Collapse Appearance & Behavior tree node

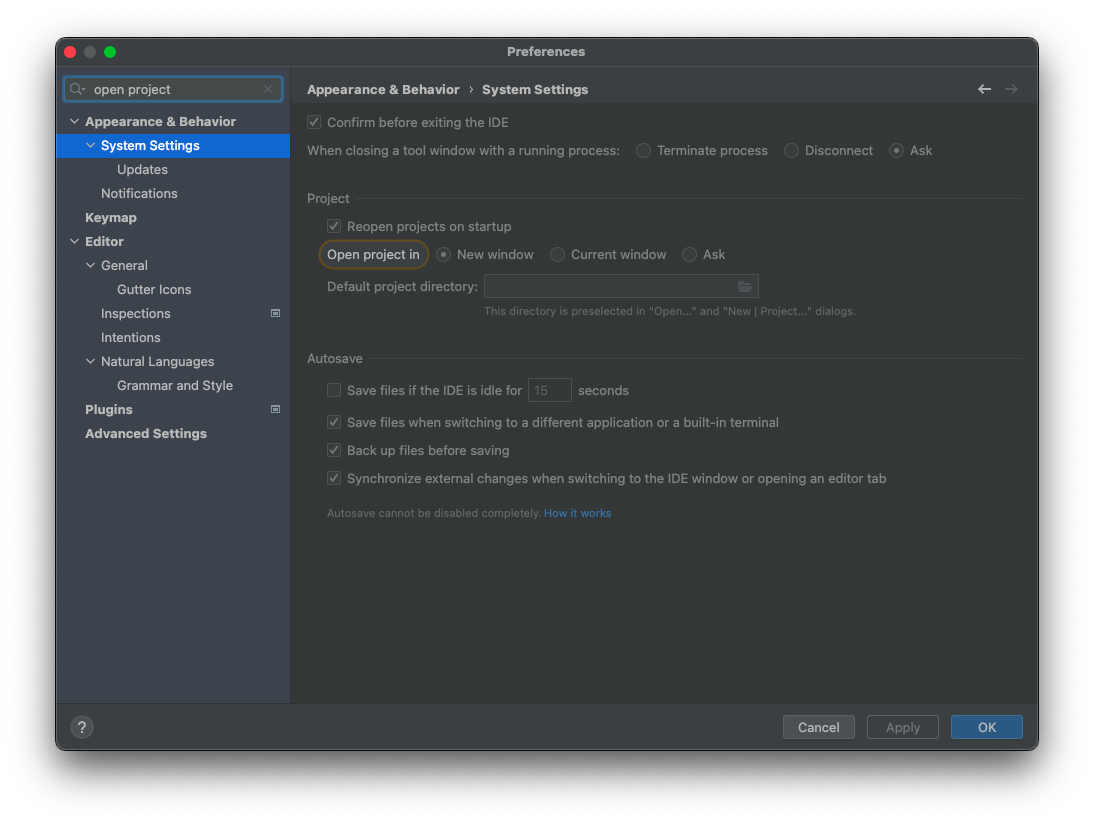pyautogui.click(x=75, y=121)
